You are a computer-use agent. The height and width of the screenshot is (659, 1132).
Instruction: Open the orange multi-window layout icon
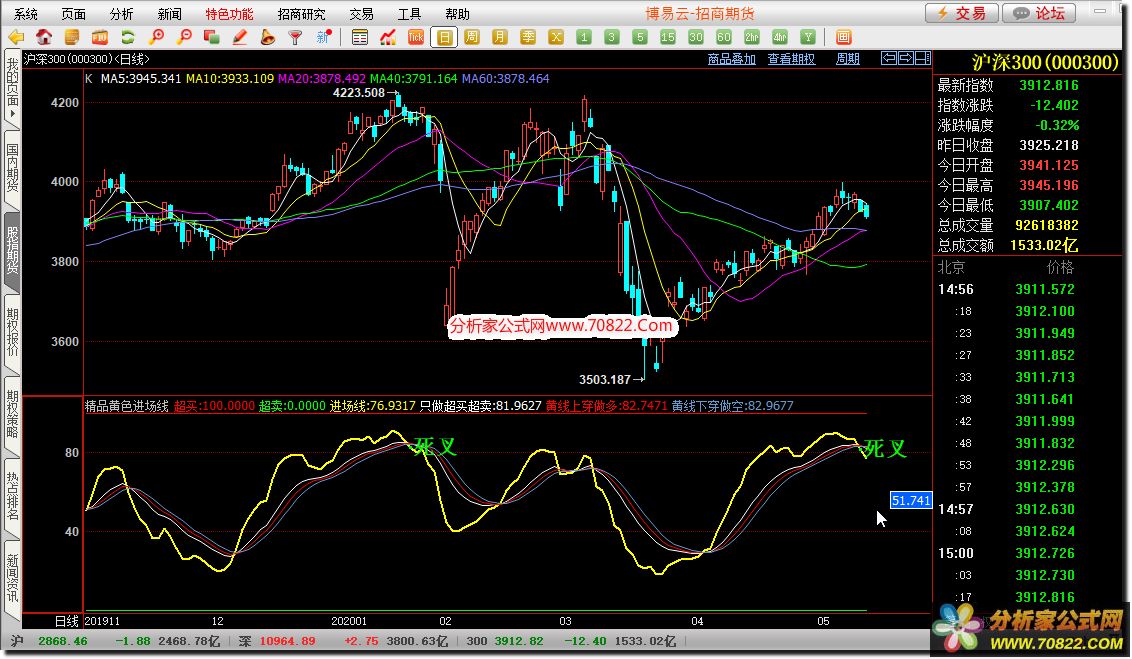[843, 37]
